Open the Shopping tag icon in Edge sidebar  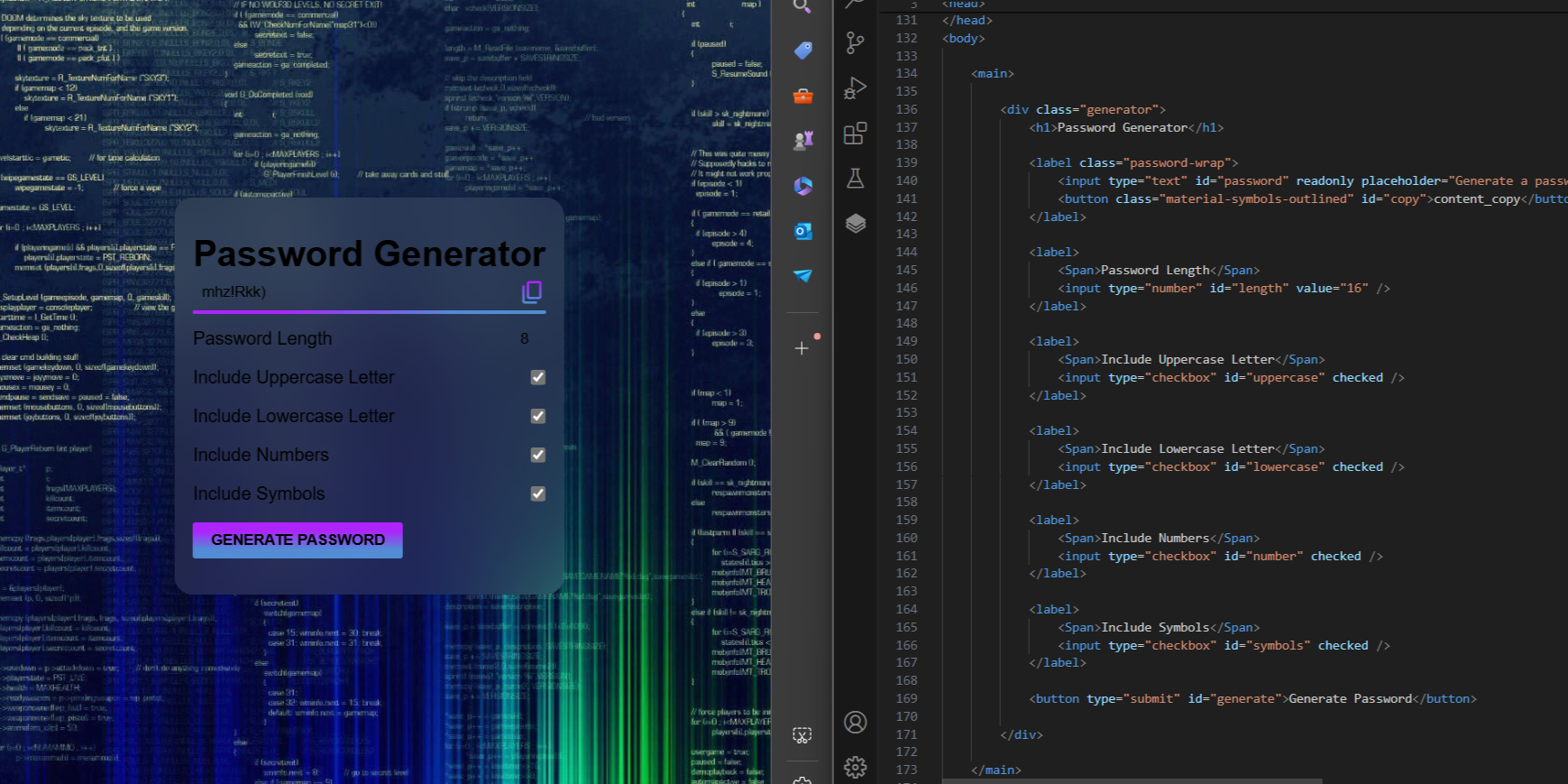(x=802, y=51)
